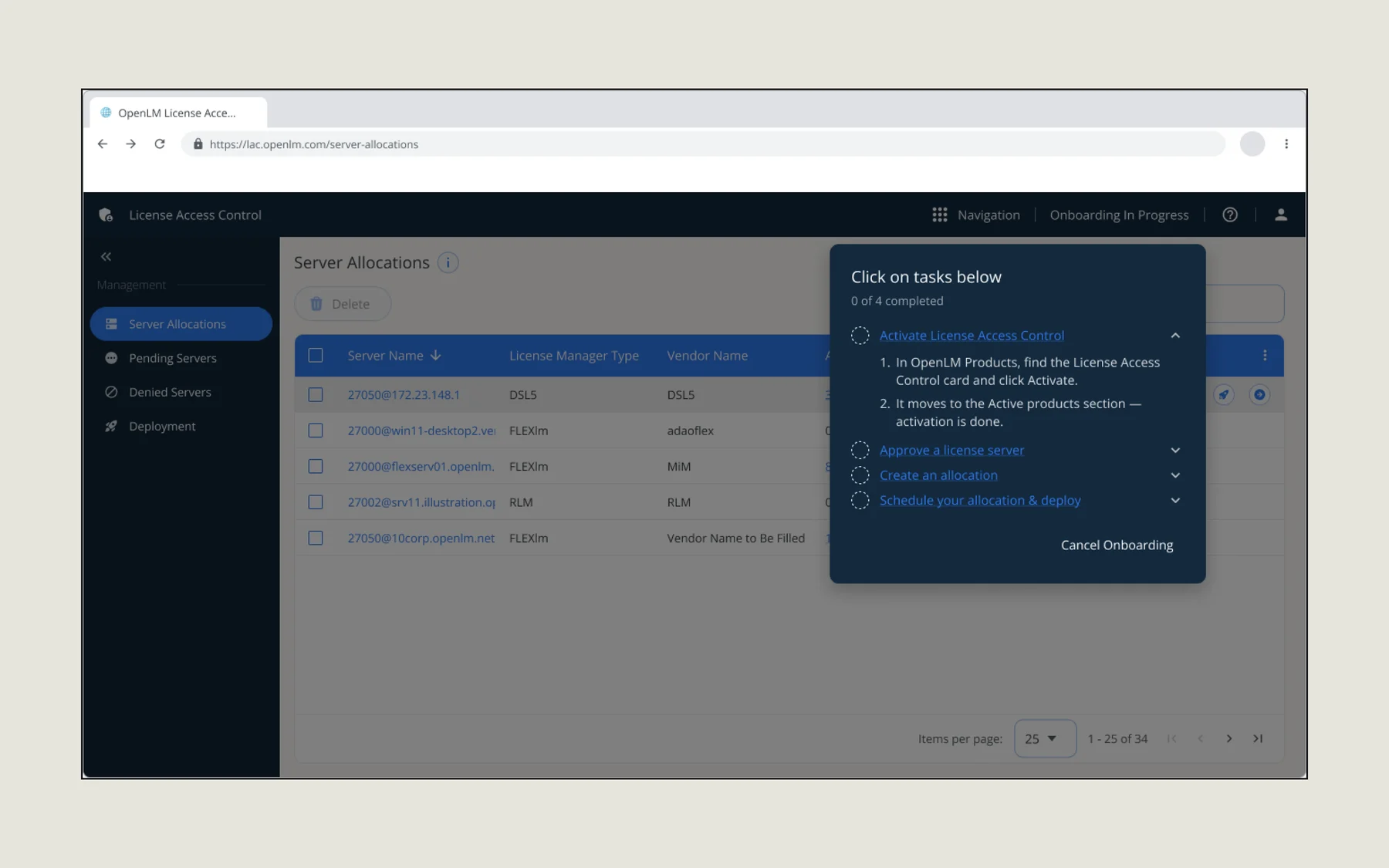Open the items per page dropdown

pos(1045,738)
